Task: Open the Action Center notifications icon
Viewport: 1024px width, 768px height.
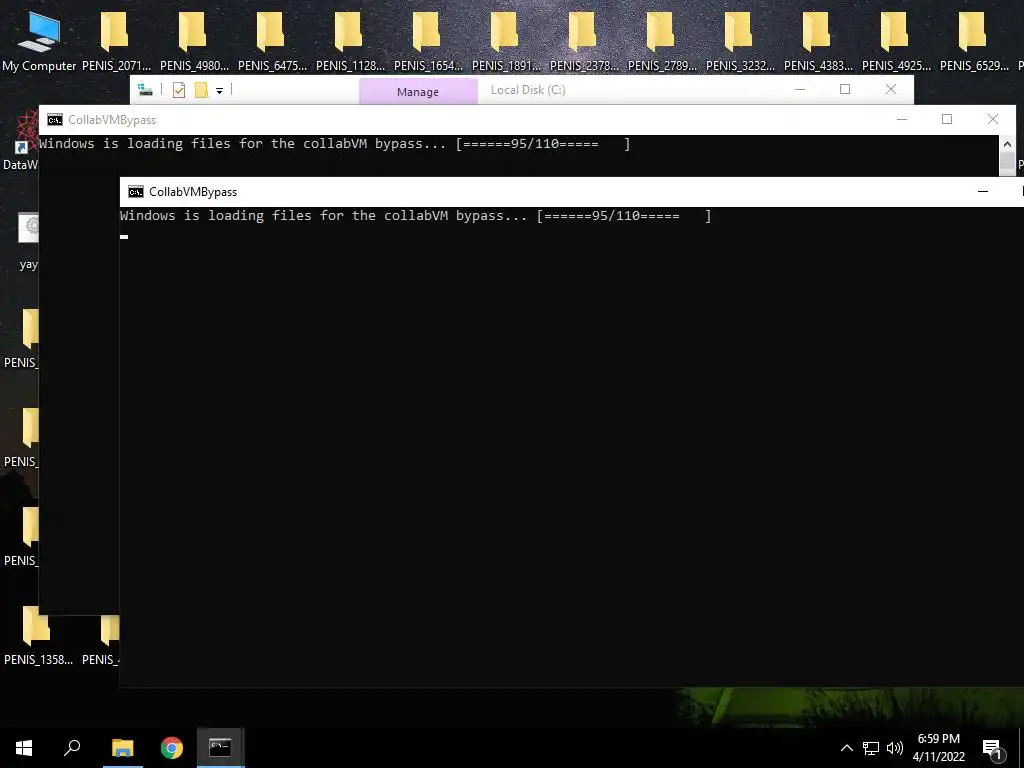Action: pyautogui.click(x=993, y=748)
